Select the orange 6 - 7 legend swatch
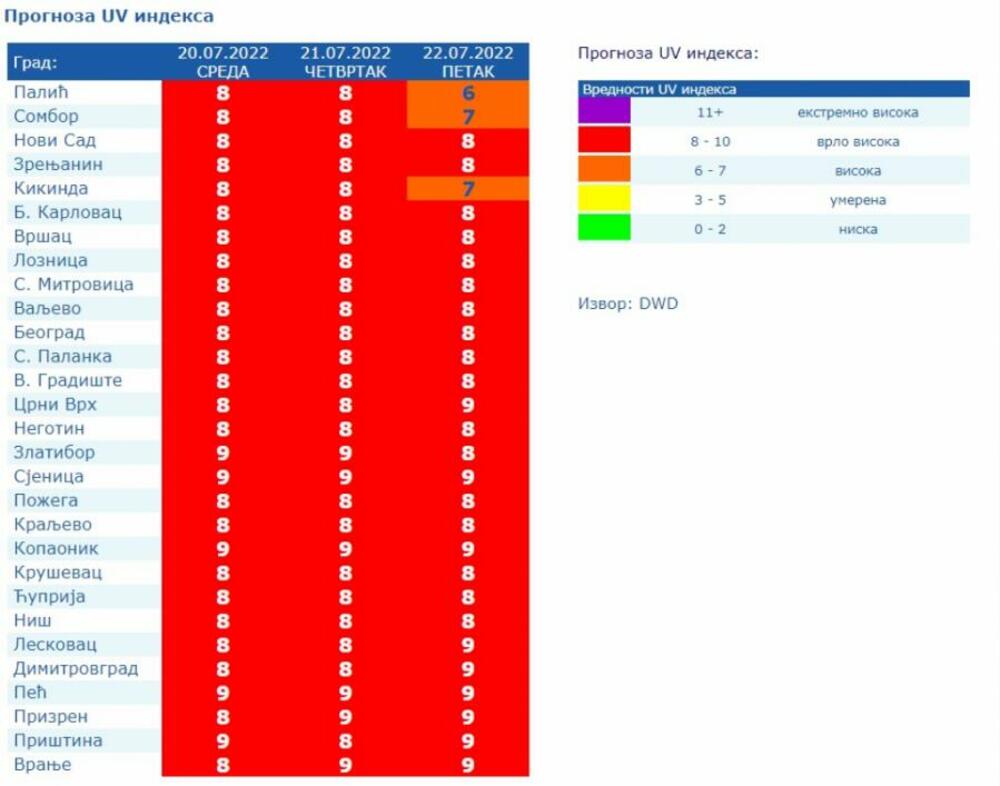 point(604,169)
